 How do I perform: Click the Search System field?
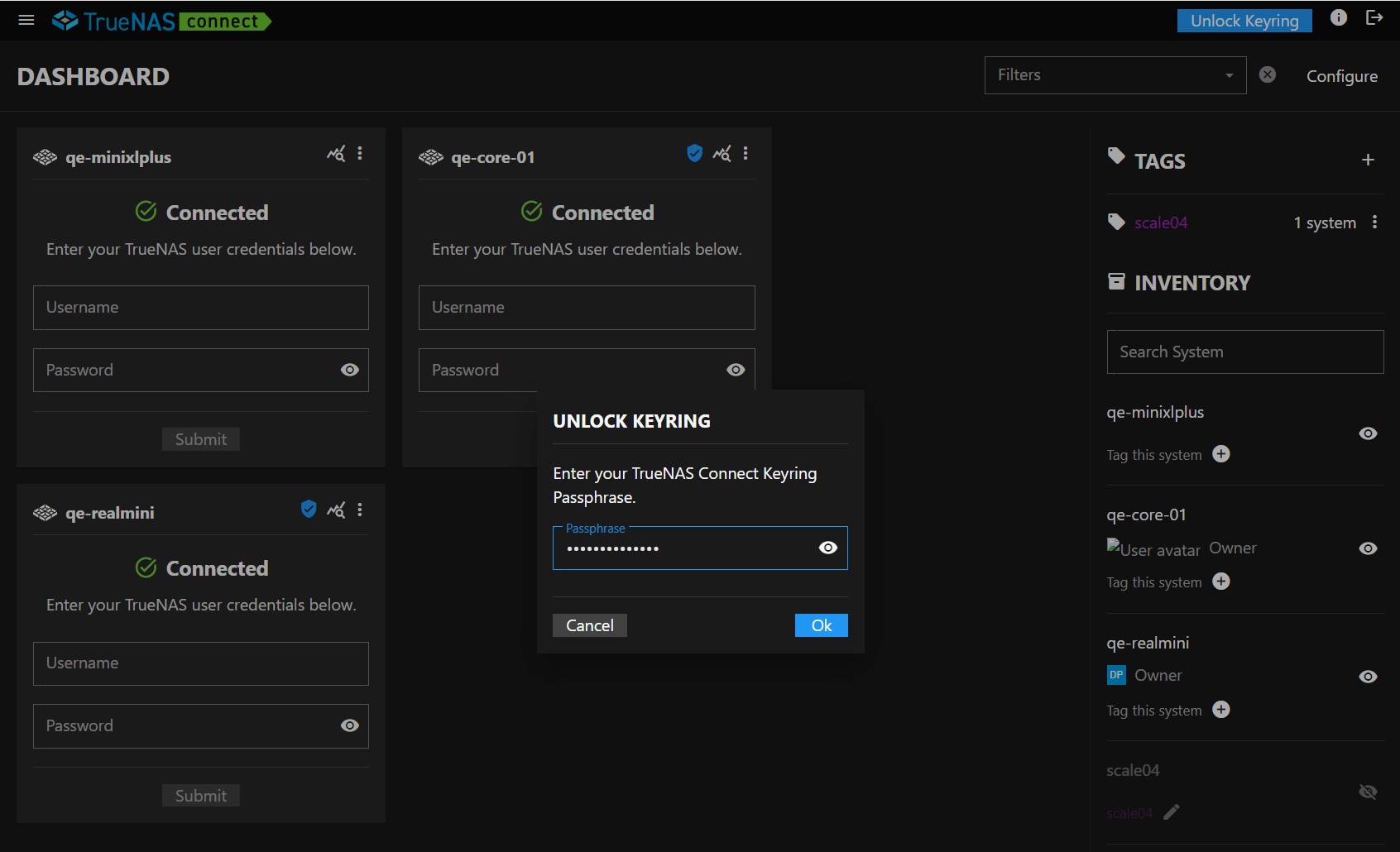pos(1244,352)
